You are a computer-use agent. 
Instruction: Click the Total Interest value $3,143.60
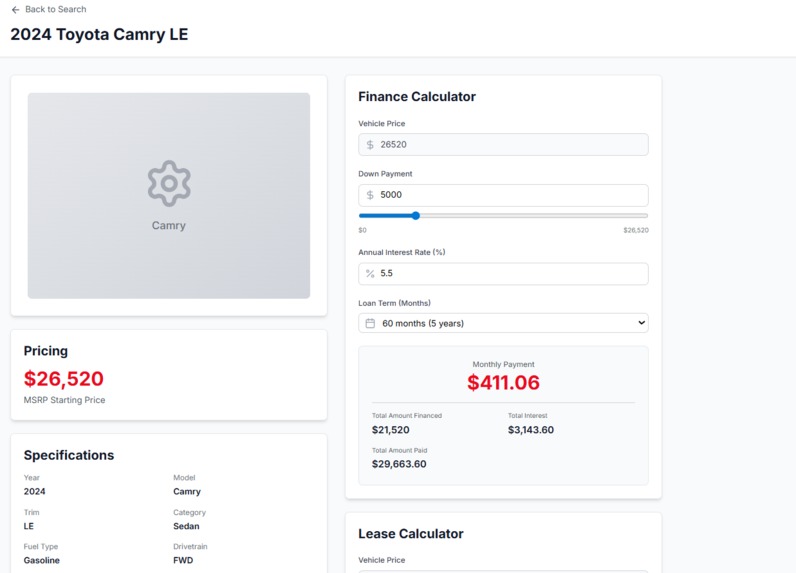point(530,430)
